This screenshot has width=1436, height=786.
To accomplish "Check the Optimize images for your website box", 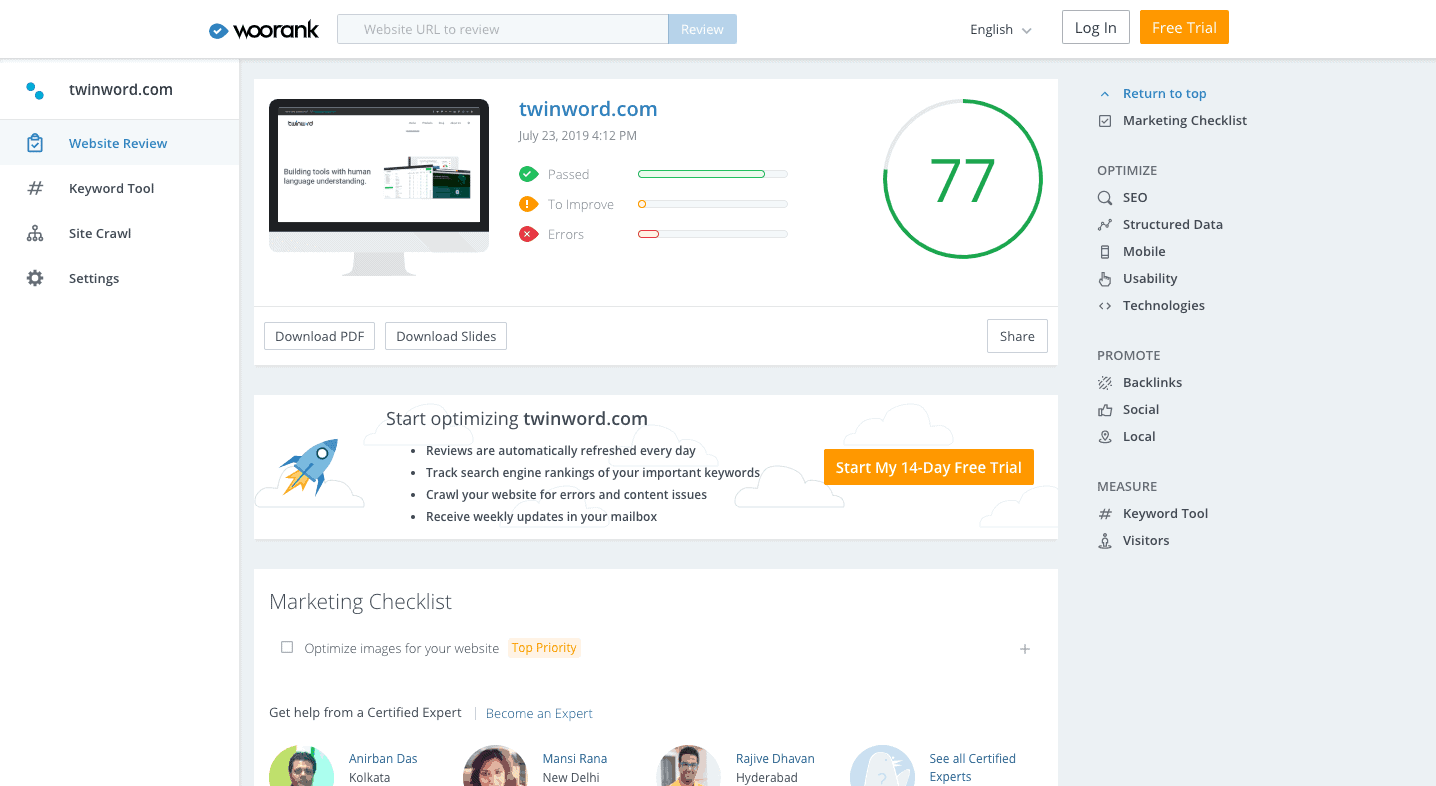I will pyautogui.click(x=287, y=647).
